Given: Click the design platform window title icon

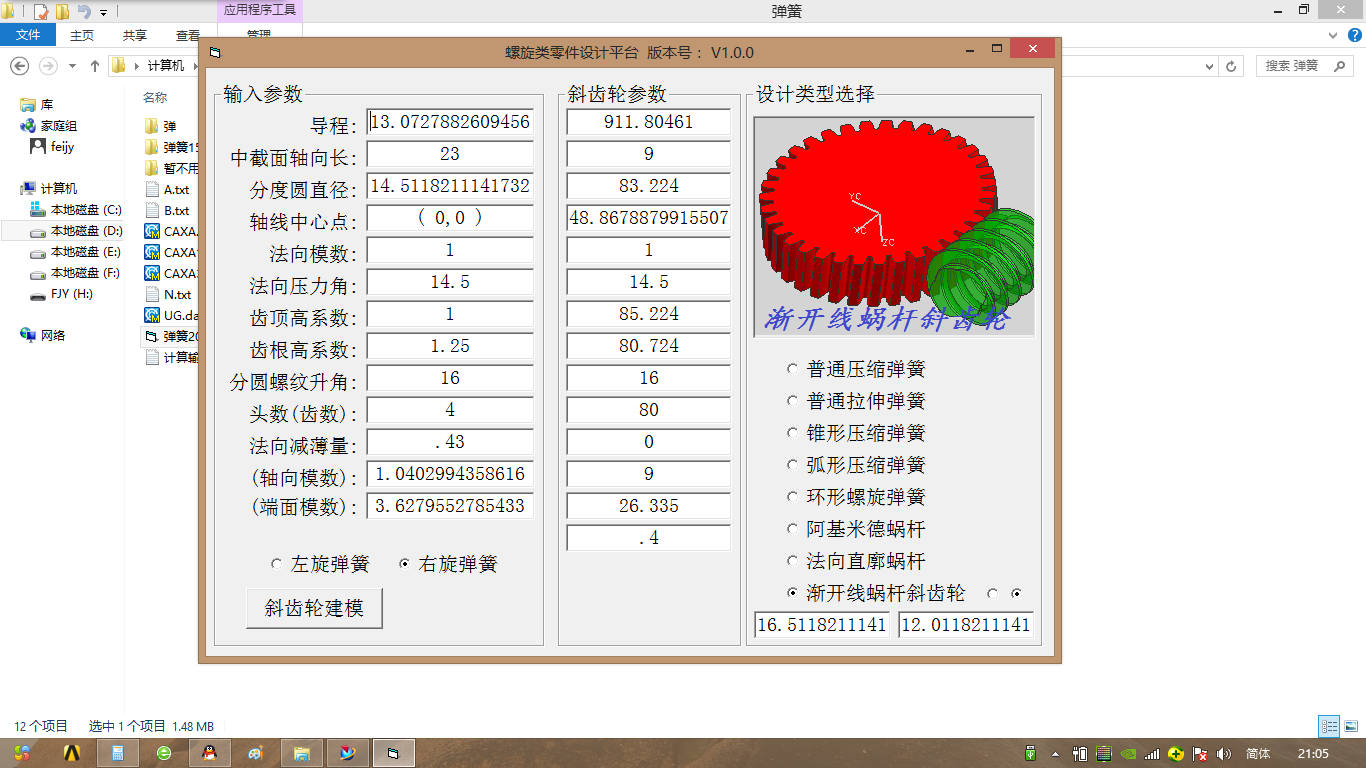Looking at the screenshot, I should point(215,52).
